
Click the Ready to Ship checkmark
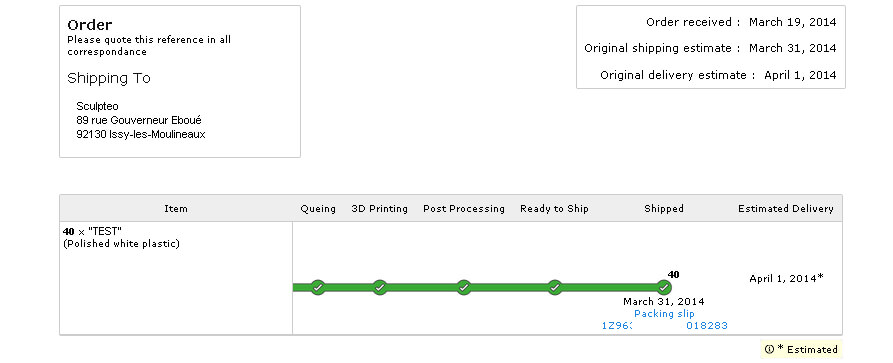555,287
